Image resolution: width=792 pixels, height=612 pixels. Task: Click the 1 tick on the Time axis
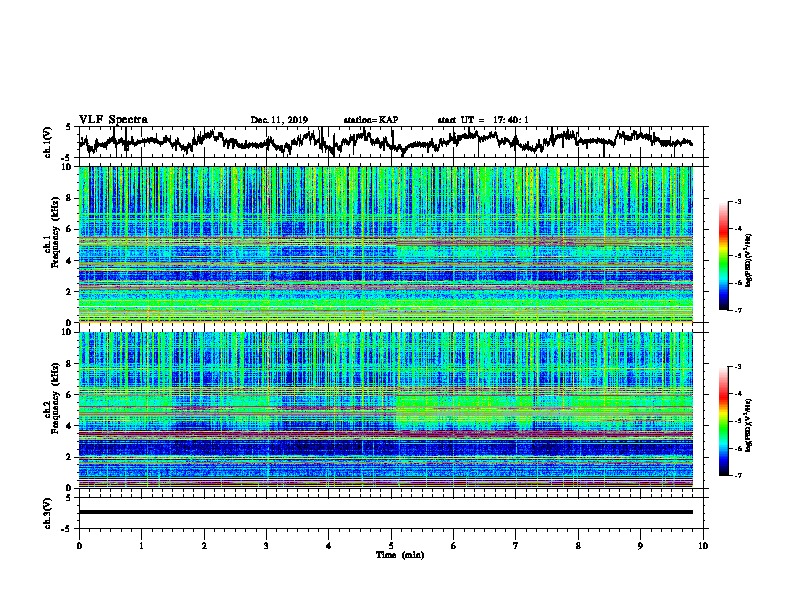click(x=141, y=545)
